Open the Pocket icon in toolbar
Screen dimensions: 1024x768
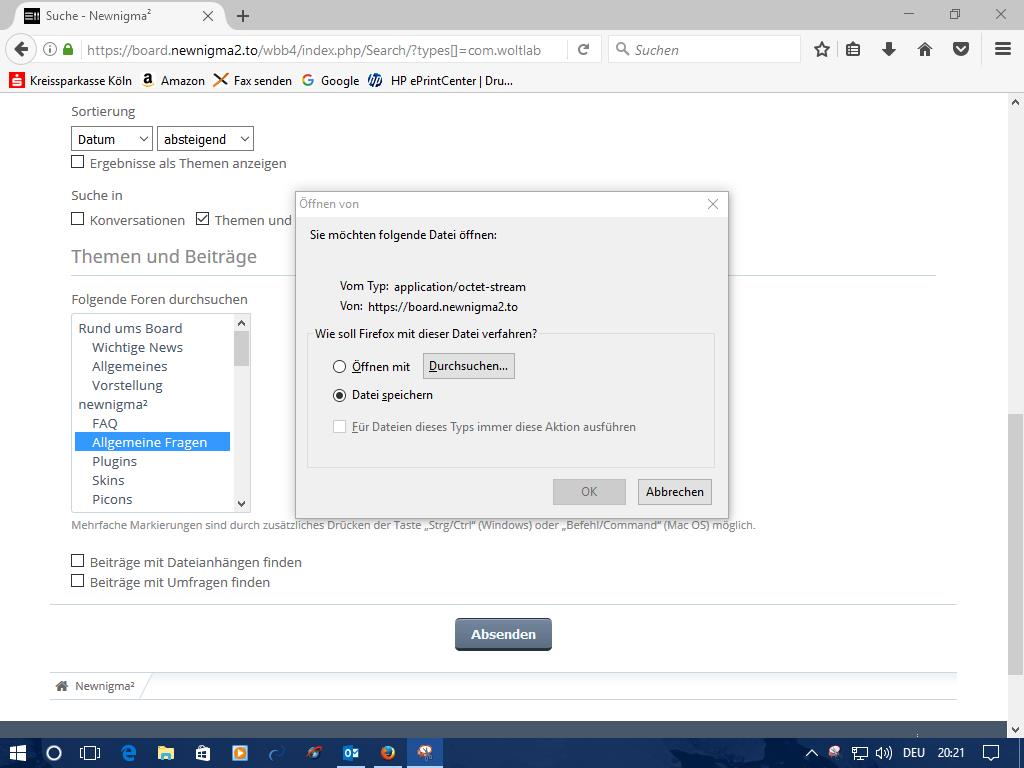click(961, 49)
